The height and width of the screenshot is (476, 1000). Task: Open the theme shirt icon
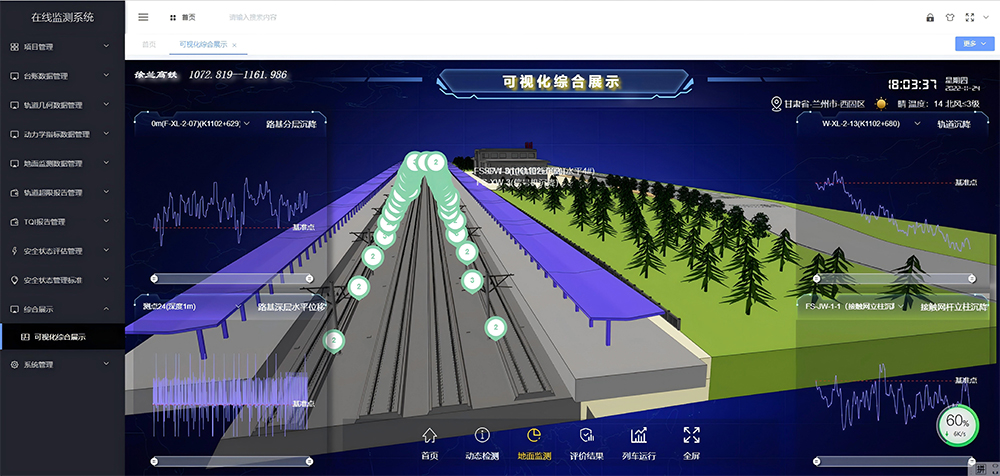click(x=950, y=17)
